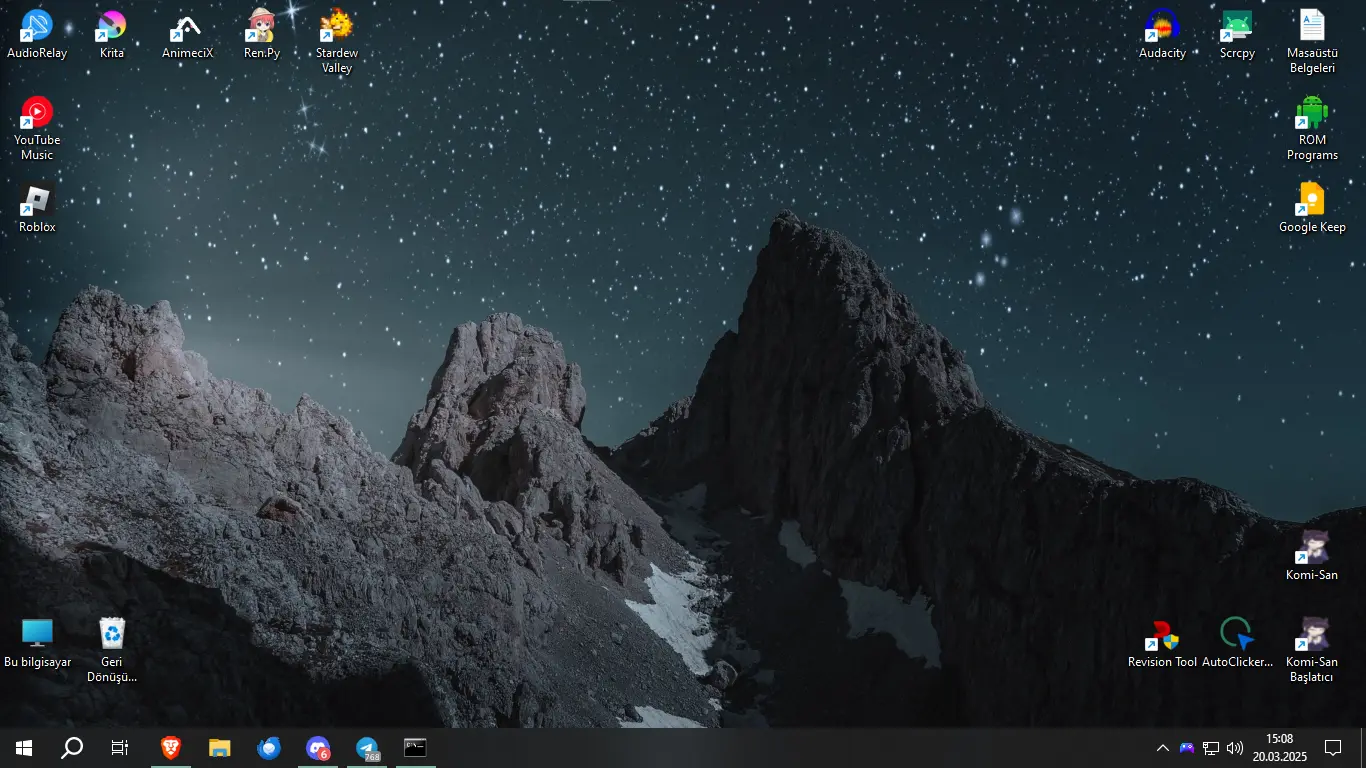Select the Roblox desktop shortcut

coord(37,208)
